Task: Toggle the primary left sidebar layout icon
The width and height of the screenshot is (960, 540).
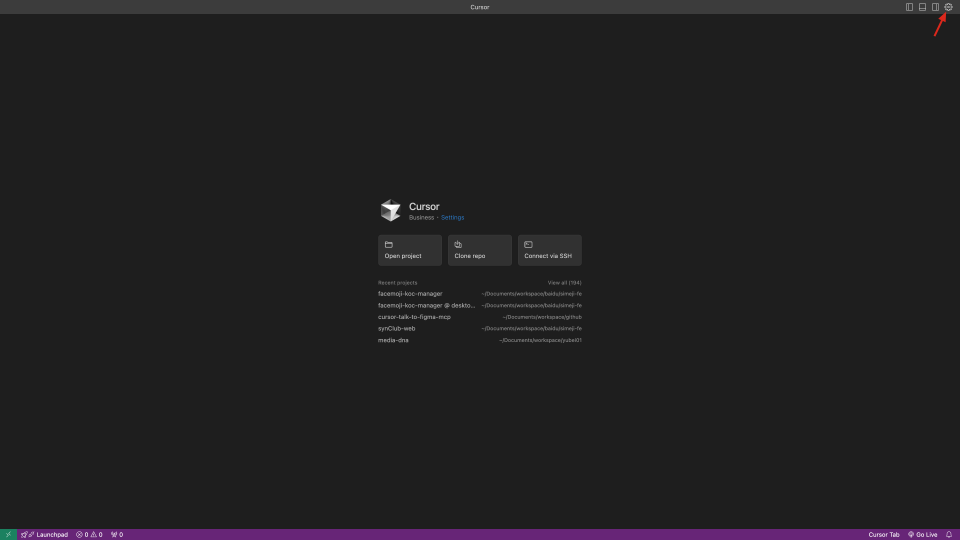Action: point(909,7)
